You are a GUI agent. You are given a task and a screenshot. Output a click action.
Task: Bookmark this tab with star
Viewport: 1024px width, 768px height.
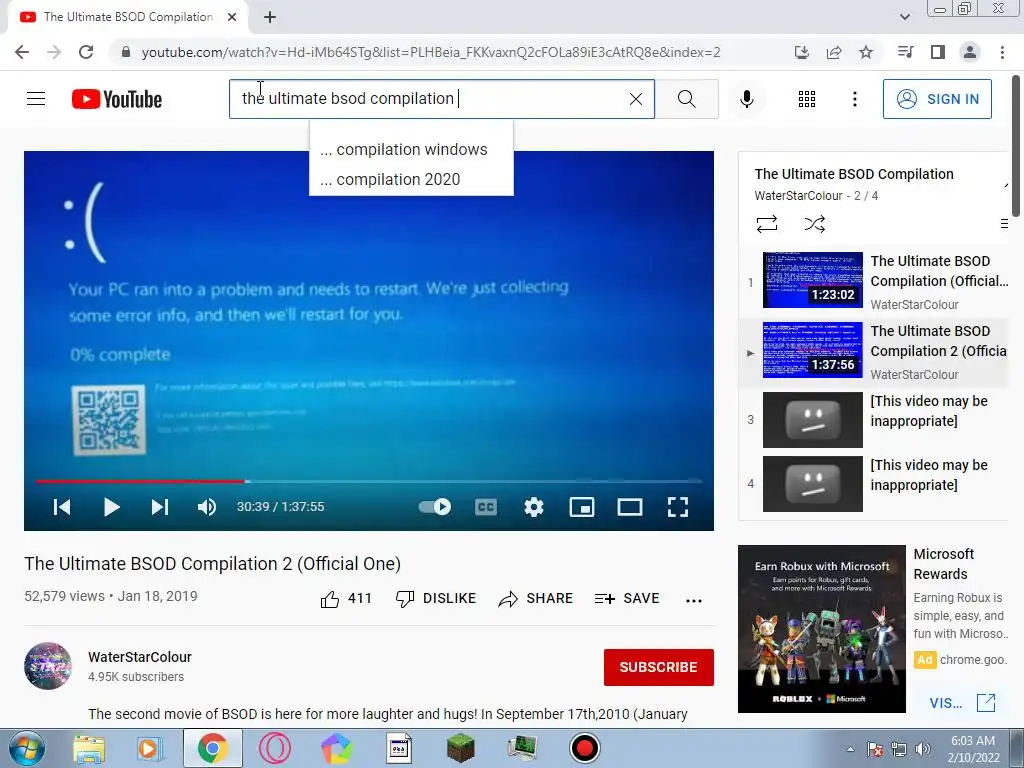(866, 52)
